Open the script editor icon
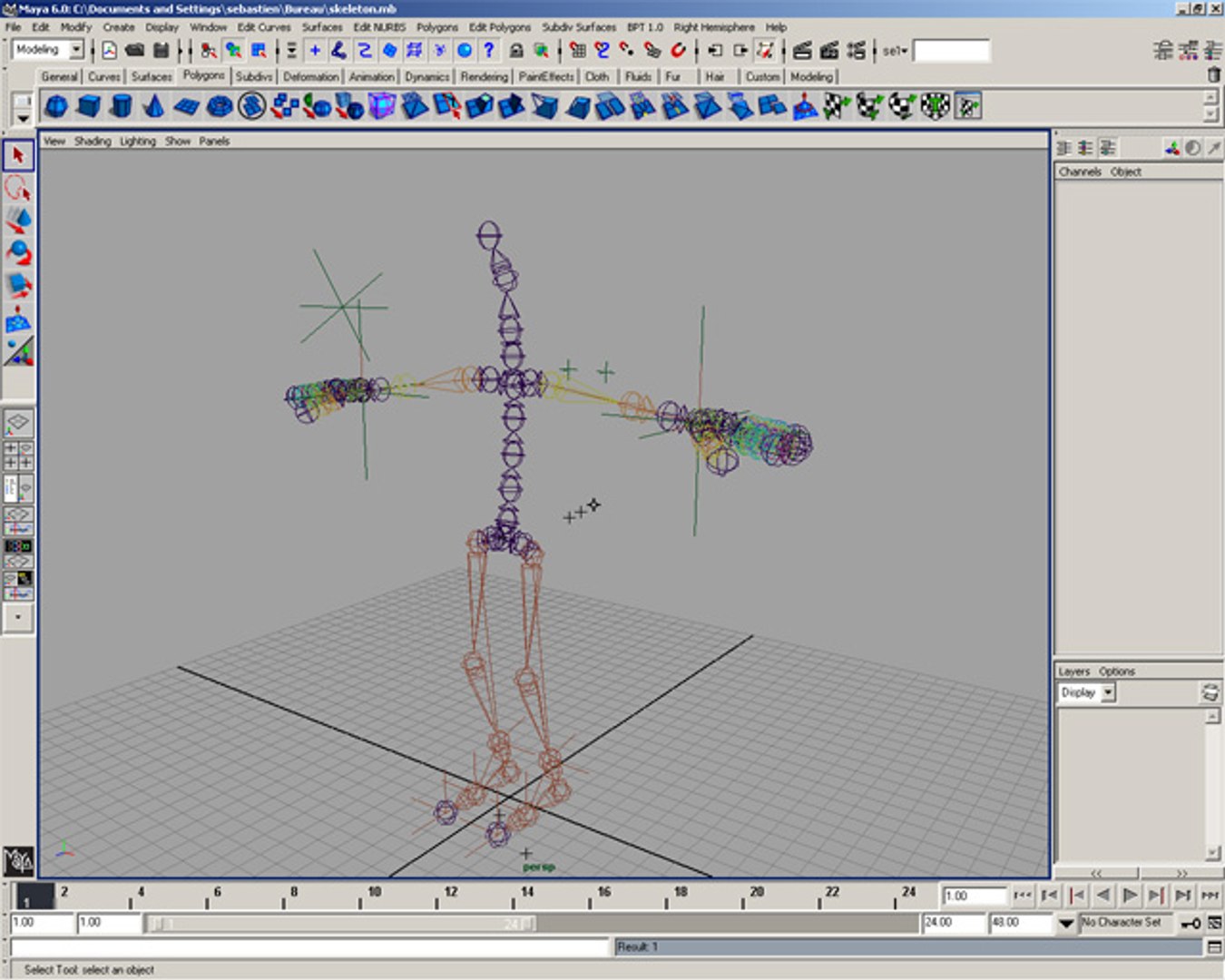Screen dimensions: 1225x980 (x=1214, y=946)
